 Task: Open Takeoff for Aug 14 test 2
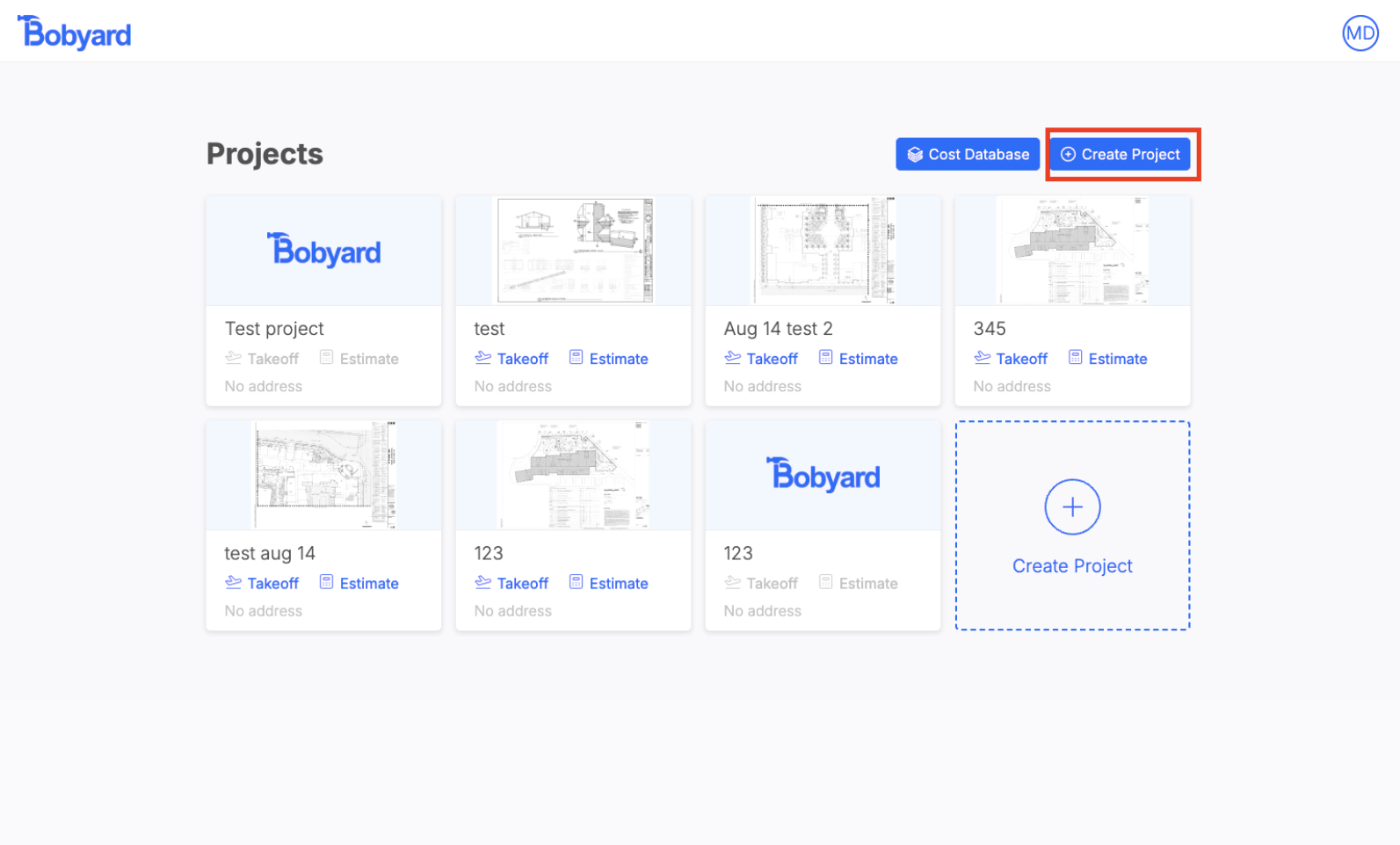pos(761,359)
